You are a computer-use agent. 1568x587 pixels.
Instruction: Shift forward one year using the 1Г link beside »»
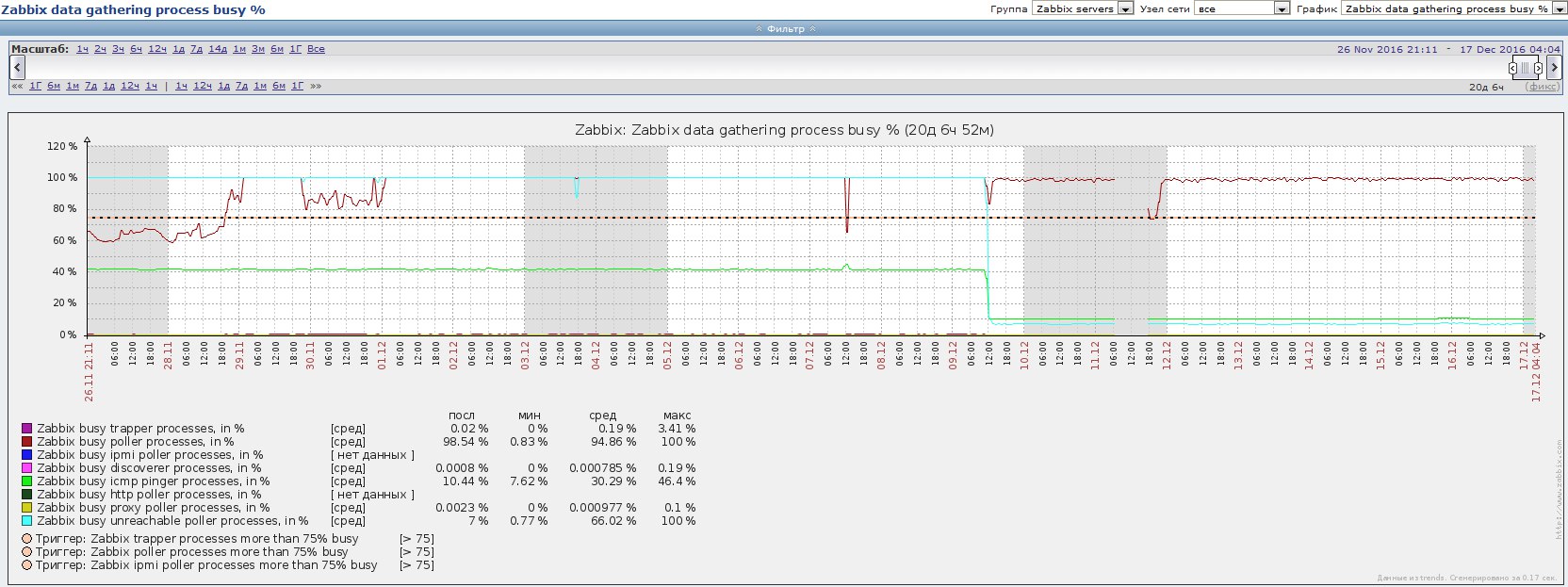click(x=297, y=86)
